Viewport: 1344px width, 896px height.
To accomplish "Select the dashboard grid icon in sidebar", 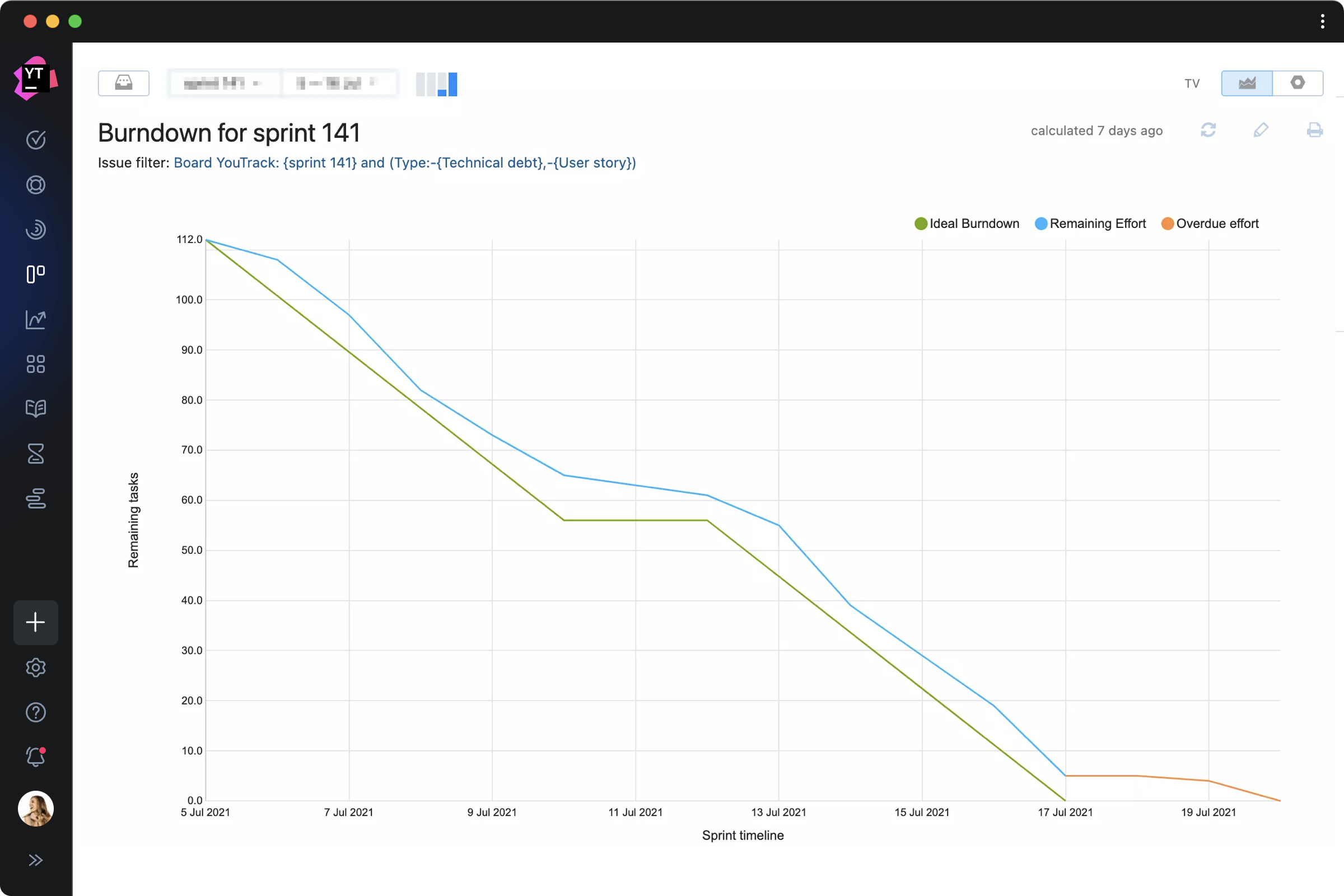I will [36, 363].
